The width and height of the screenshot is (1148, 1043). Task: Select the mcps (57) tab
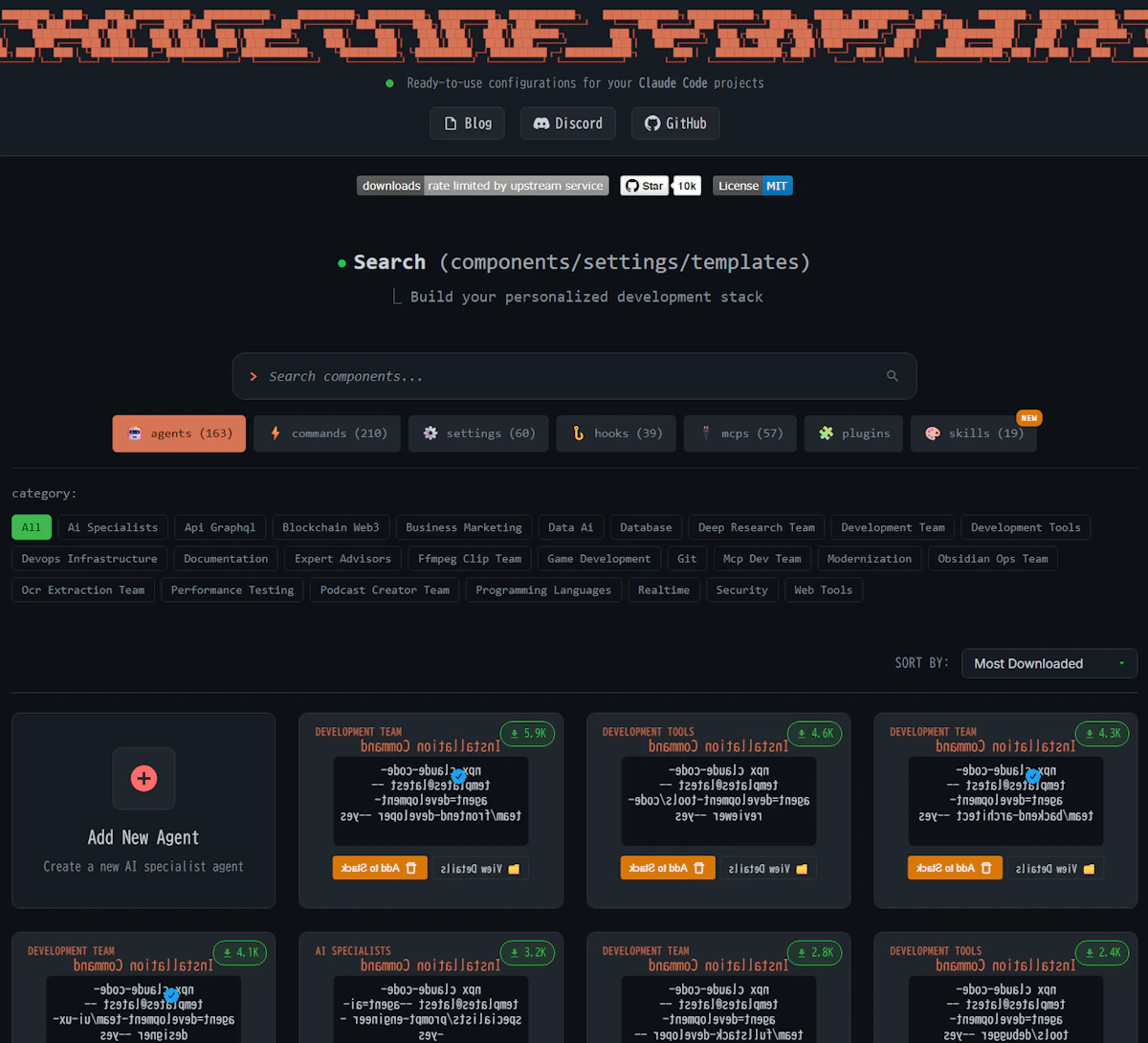pos(740,433)
